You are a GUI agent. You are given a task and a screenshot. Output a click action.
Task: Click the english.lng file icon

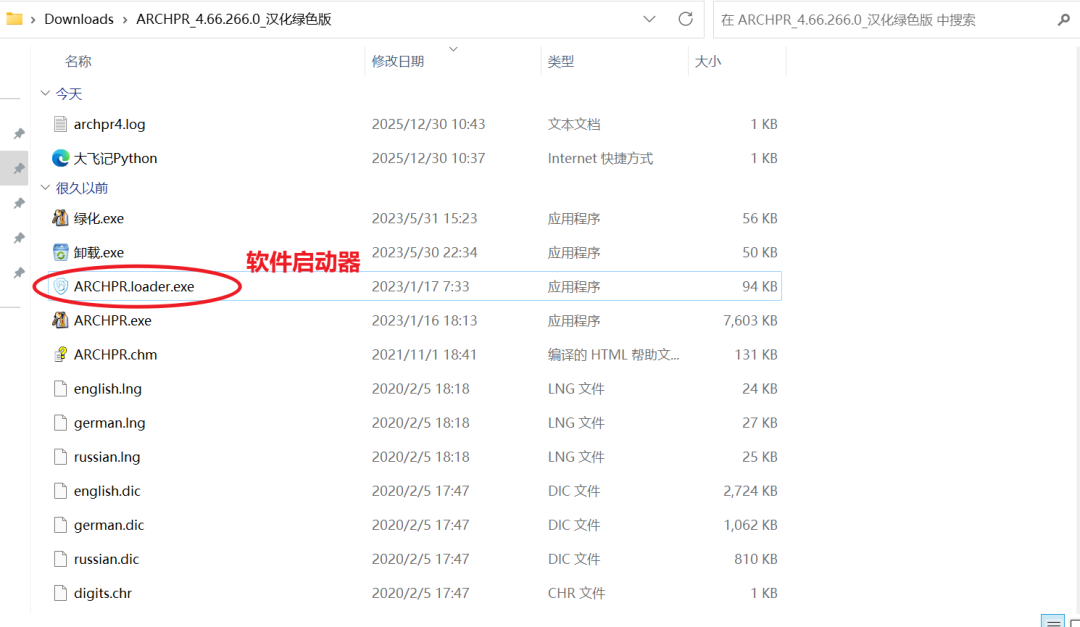click(x=61, y=389)
